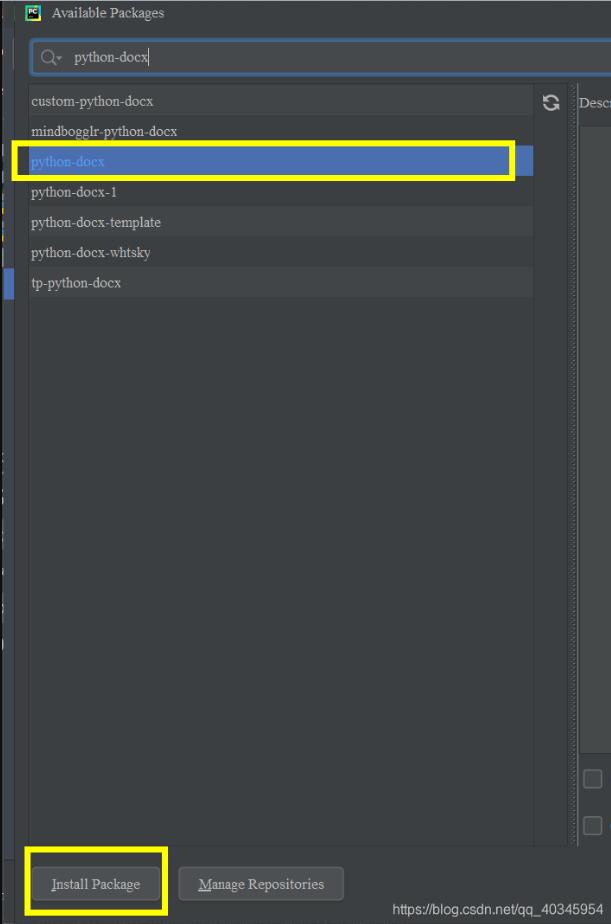Viewport: 611px width, 924px height.
Task: Tick the lower checkbox under description pane
Action: pos(592,825)
